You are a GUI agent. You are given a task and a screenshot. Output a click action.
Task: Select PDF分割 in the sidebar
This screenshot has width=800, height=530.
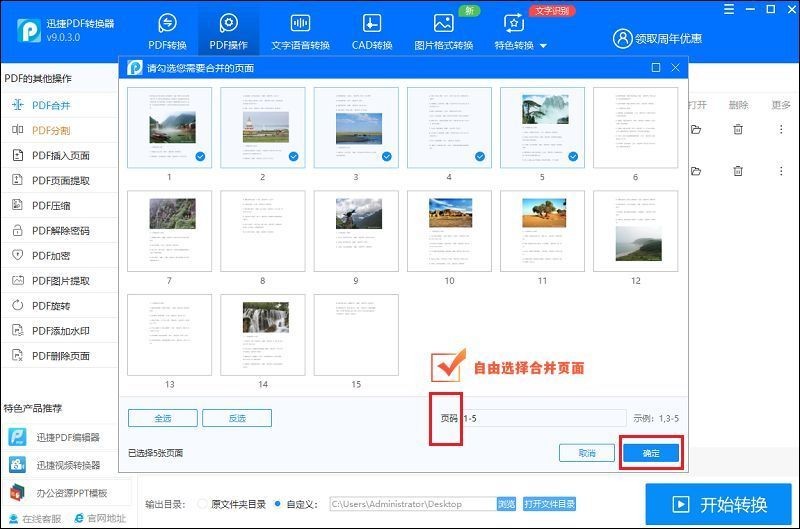59,130
